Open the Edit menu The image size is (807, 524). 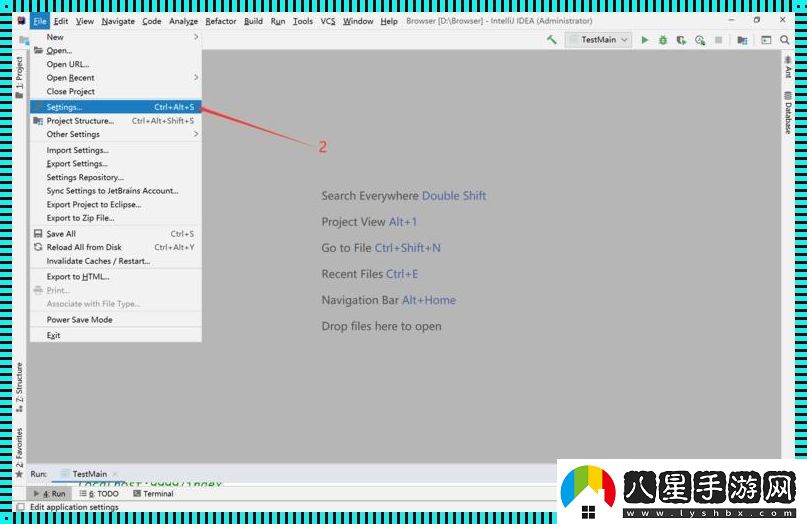point(61,21)
